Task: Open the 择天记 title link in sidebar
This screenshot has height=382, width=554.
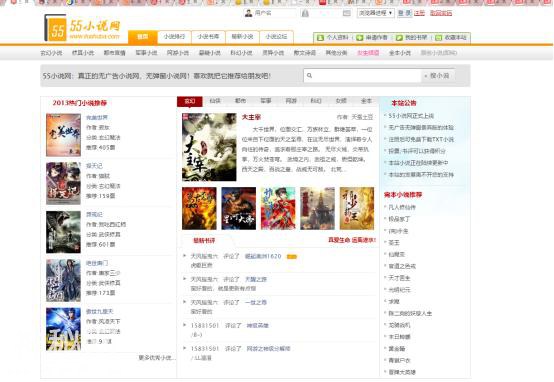Action: coord(94,166)
